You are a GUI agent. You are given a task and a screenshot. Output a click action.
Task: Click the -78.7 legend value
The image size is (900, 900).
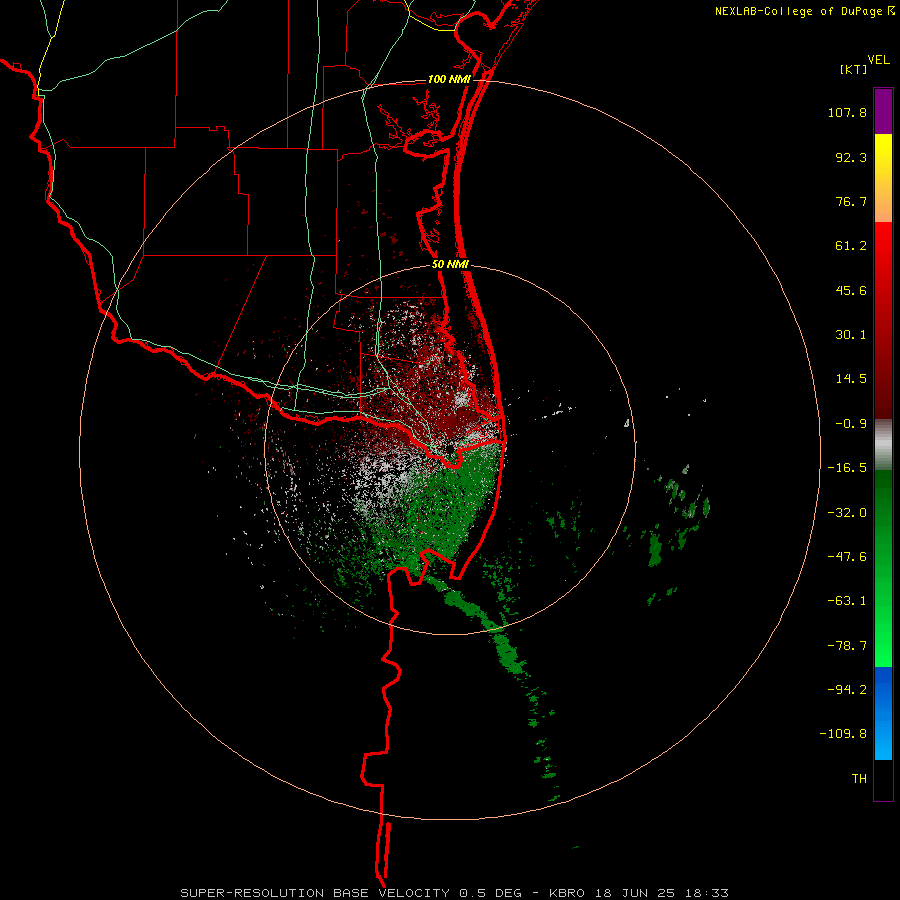coord(847,646)
